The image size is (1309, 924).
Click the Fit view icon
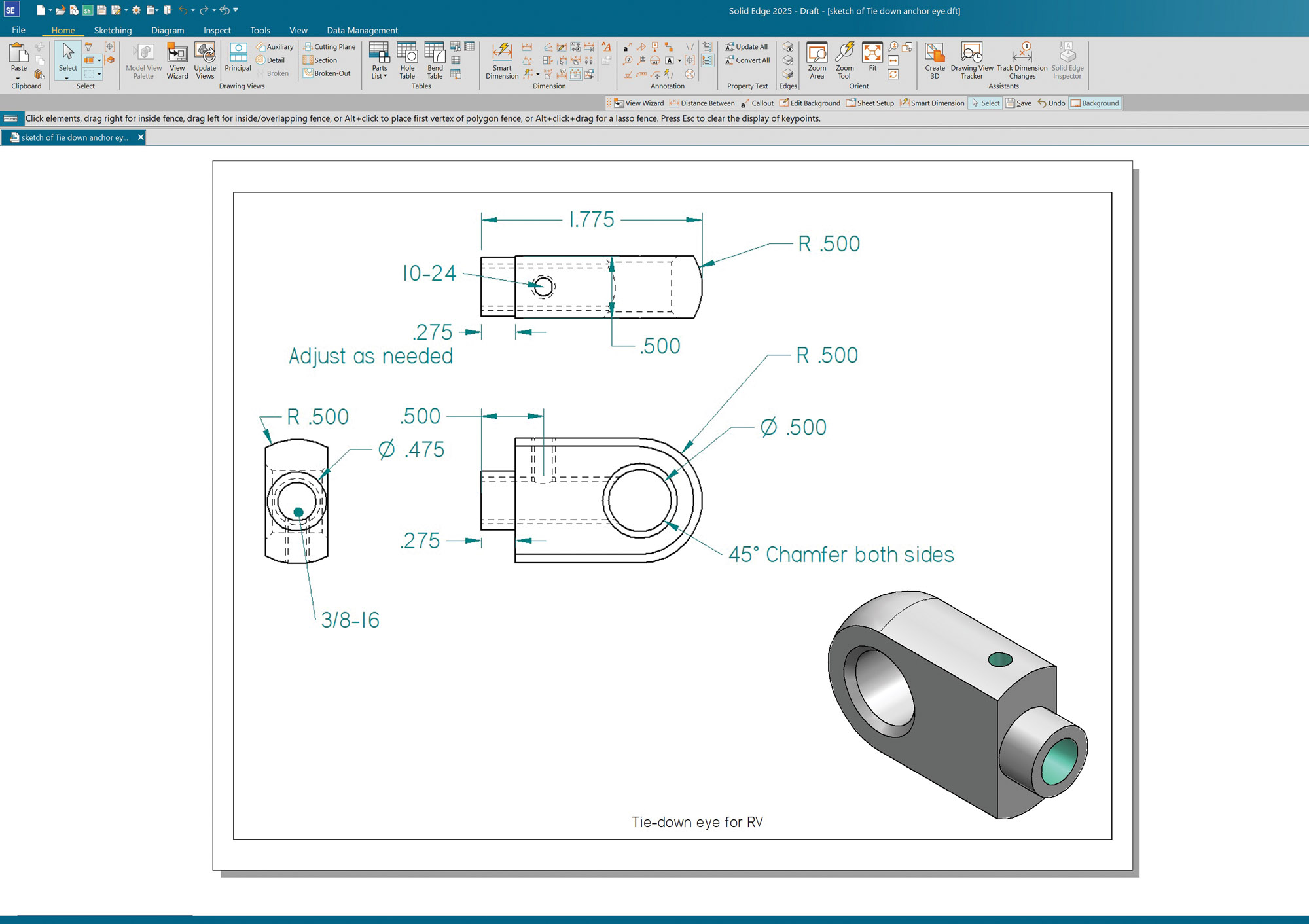[x=872, y=56]
